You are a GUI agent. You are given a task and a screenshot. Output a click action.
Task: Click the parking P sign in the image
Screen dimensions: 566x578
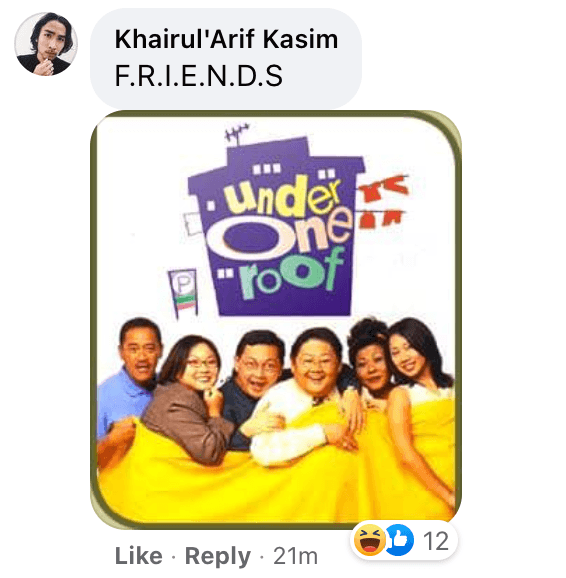tap(183, 293)
